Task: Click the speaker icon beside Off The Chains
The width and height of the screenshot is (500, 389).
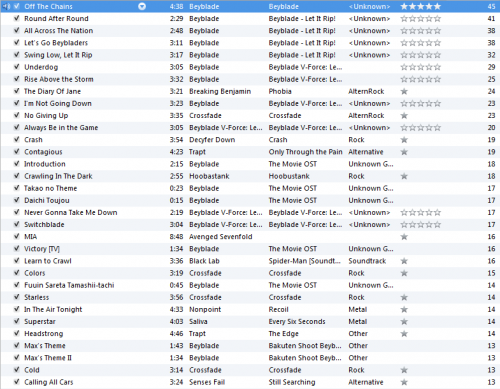Action: [x=7, y=6]
